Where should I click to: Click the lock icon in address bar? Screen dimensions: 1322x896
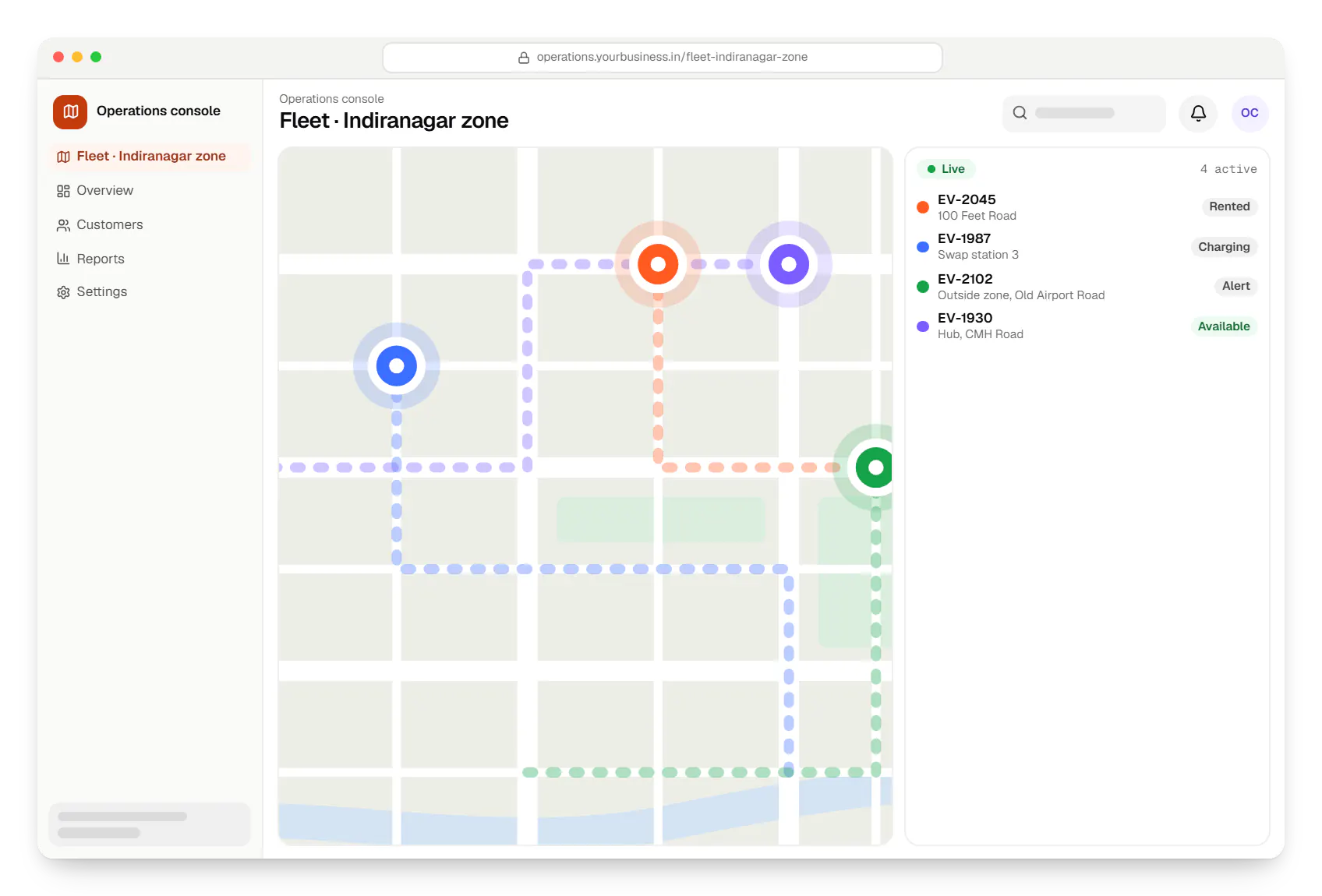[524, 58]
